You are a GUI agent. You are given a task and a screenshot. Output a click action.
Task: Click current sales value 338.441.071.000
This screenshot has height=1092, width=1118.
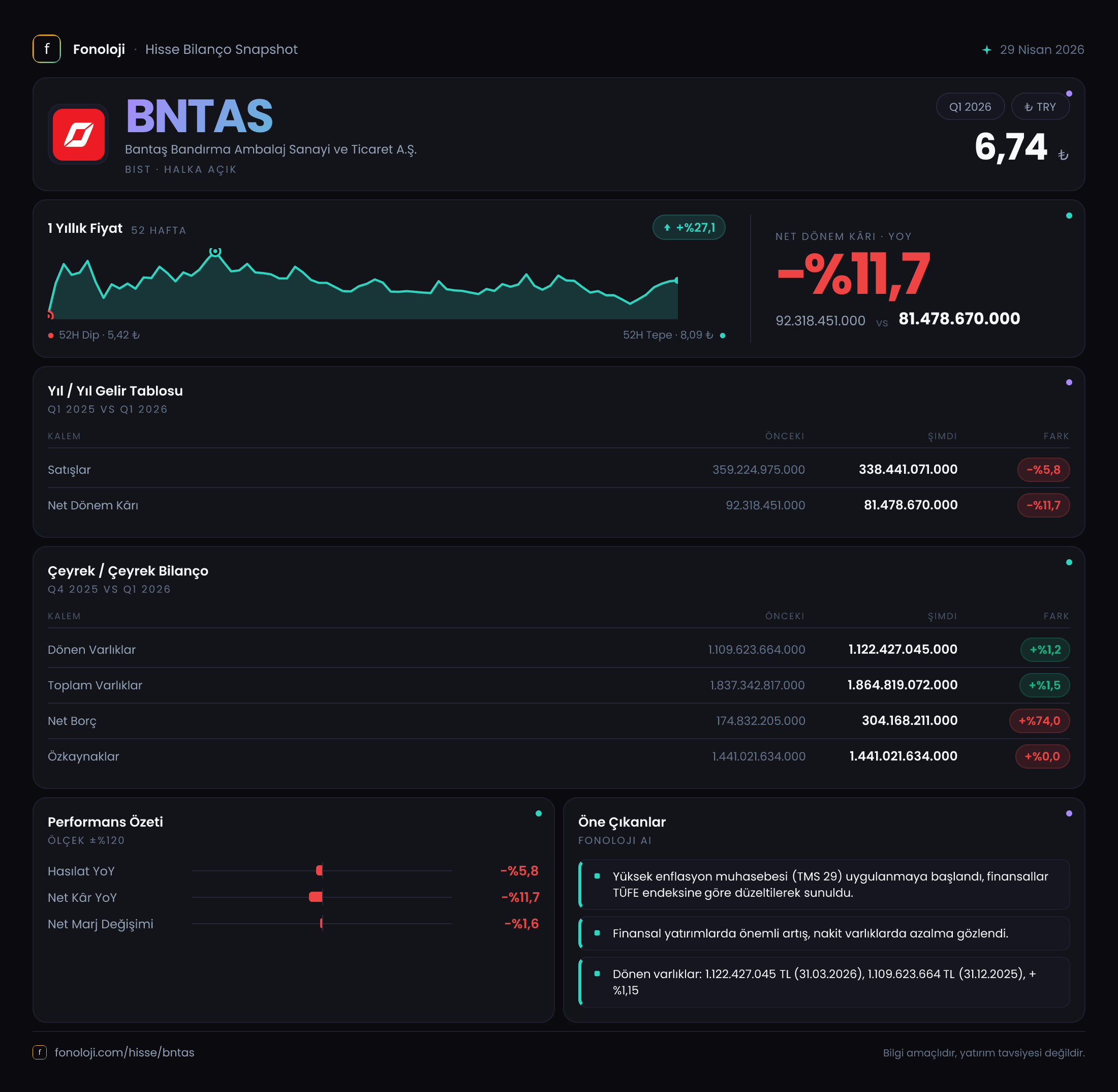[x=908, y=470]
